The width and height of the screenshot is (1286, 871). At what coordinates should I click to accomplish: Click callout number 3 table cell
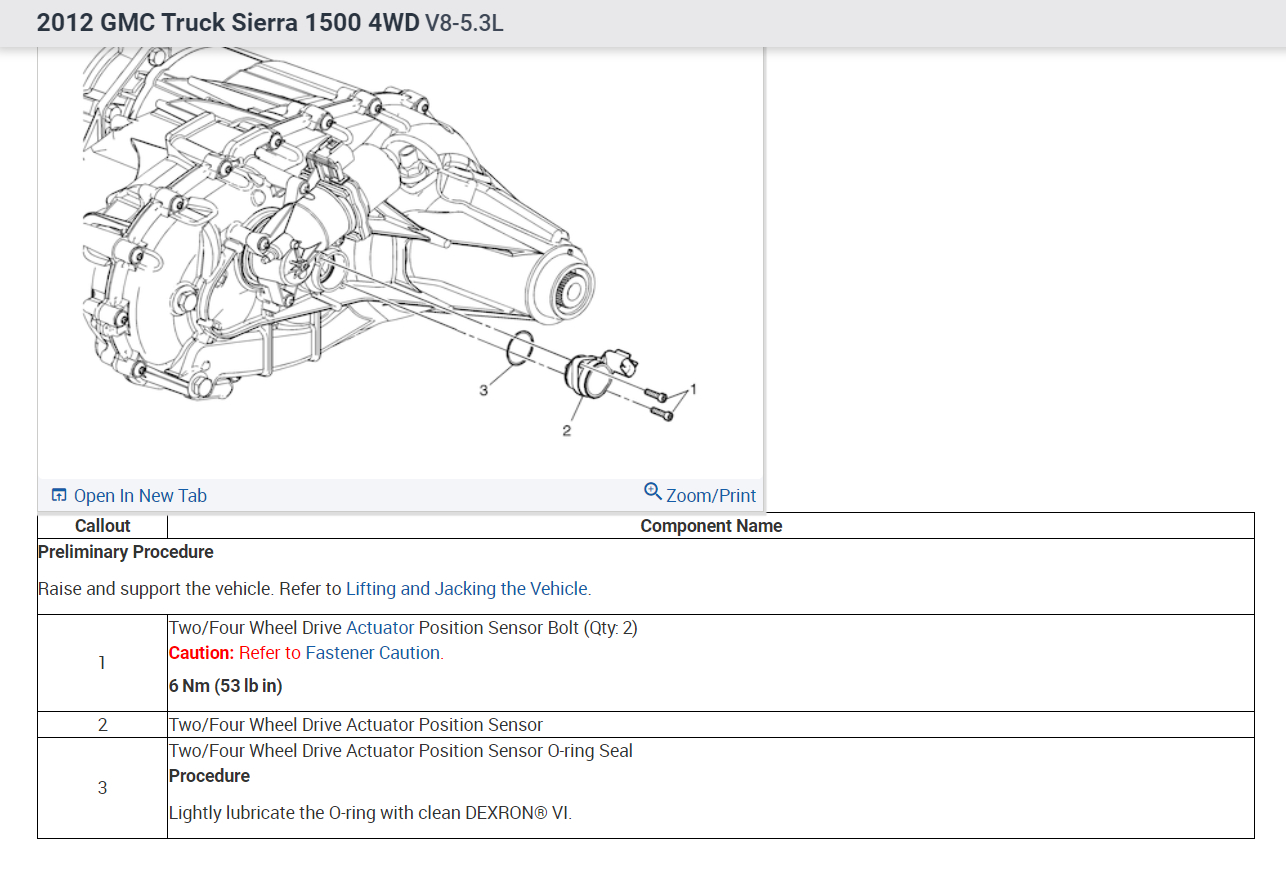103,788
